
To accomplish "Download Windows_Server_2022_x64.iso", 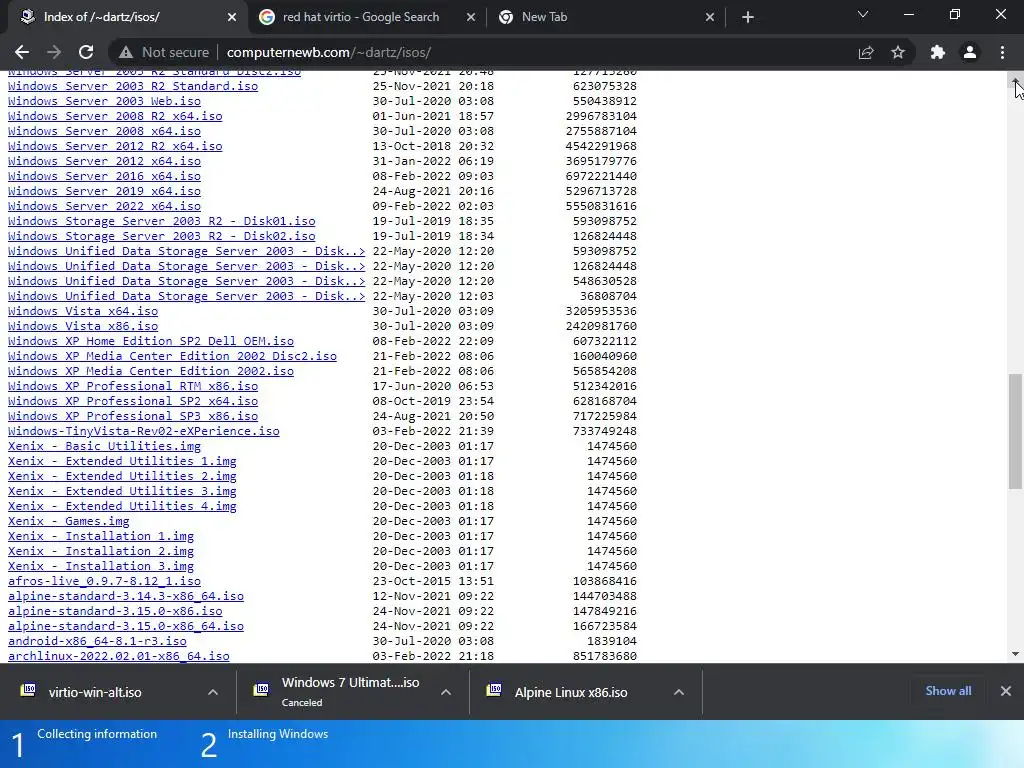I will (104, 206).
